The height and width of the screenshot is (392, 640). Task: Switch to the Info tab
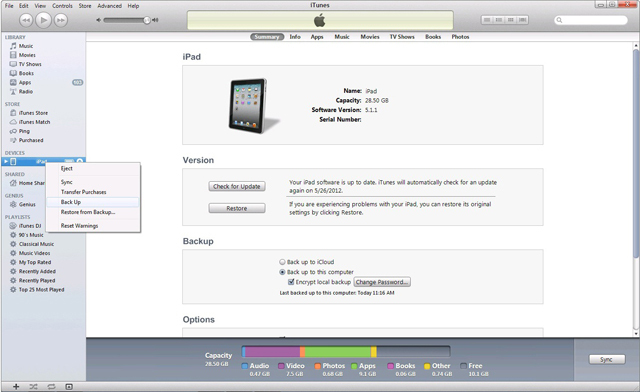coord(295,37)
